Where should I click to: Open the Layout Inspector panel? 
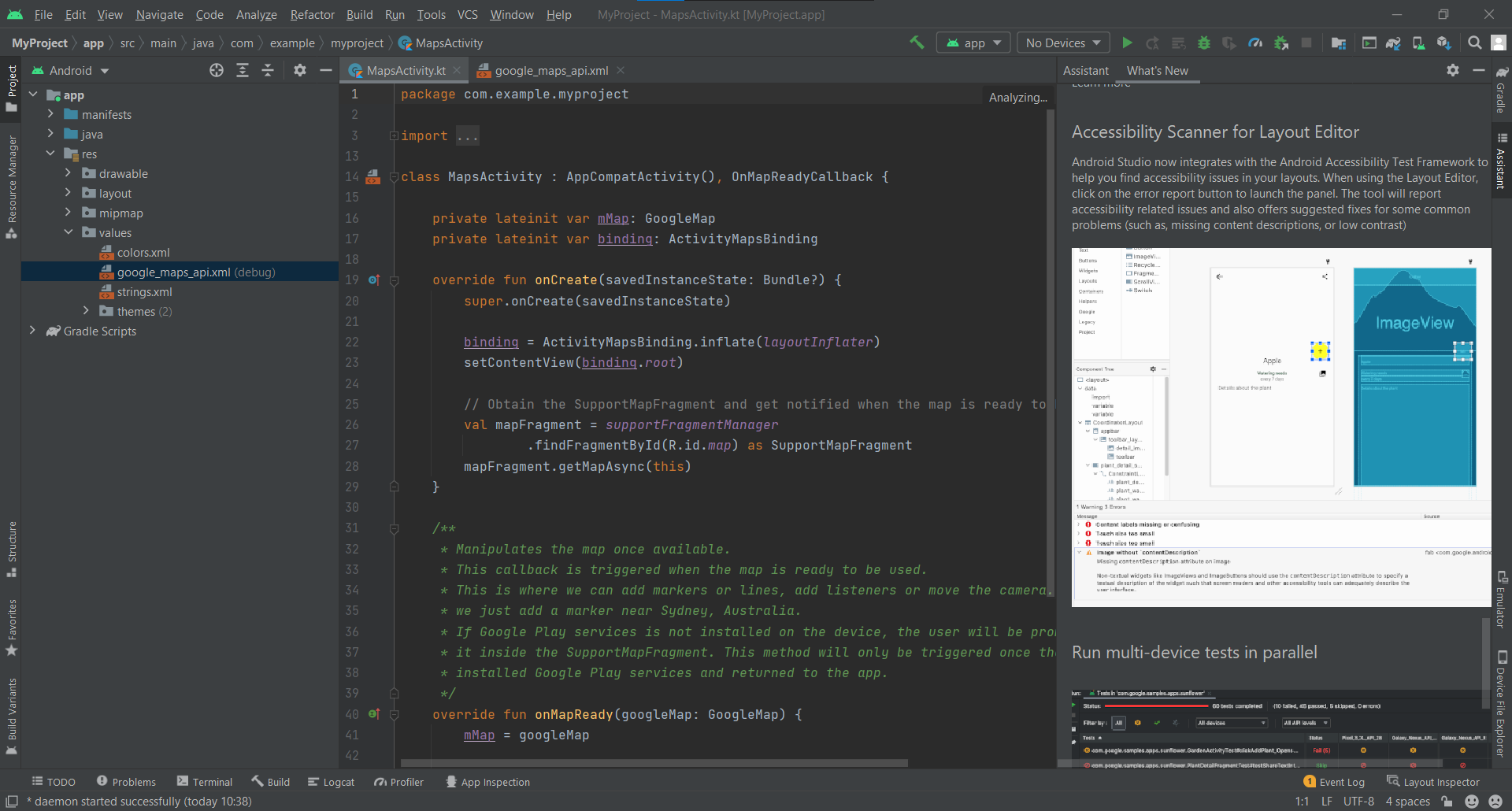[1433, 782]
